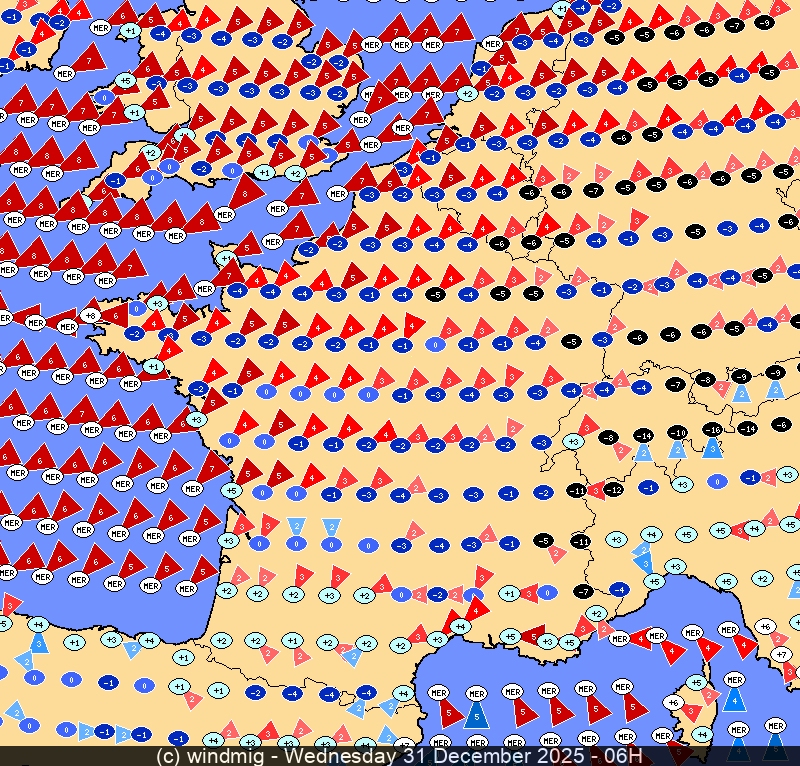
Task: Select the -11 marker left of -12
Action: [576, 491]
